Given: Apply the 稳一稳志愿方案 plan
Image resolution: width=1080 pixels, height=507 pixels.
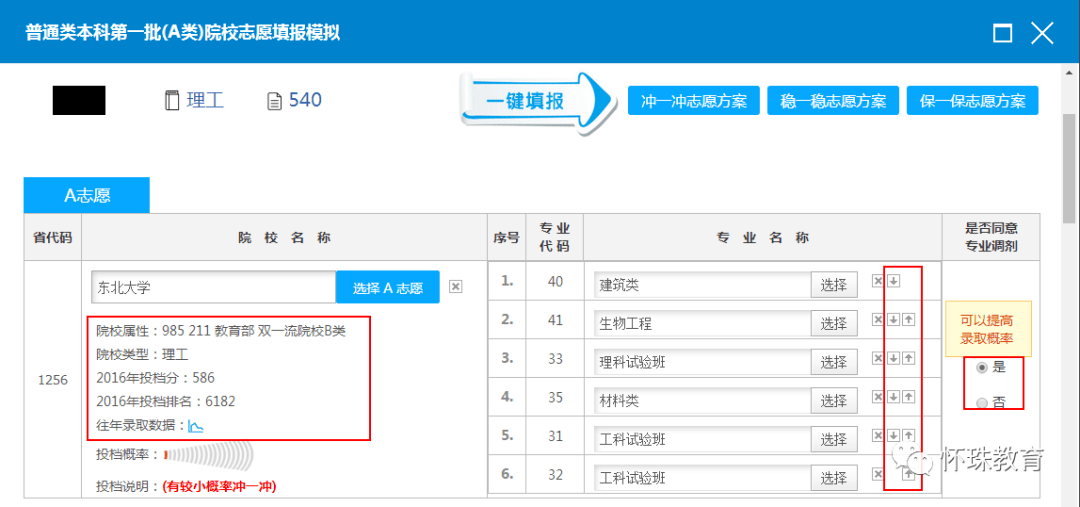Looking at the screenshot, I should click(833, 101).
